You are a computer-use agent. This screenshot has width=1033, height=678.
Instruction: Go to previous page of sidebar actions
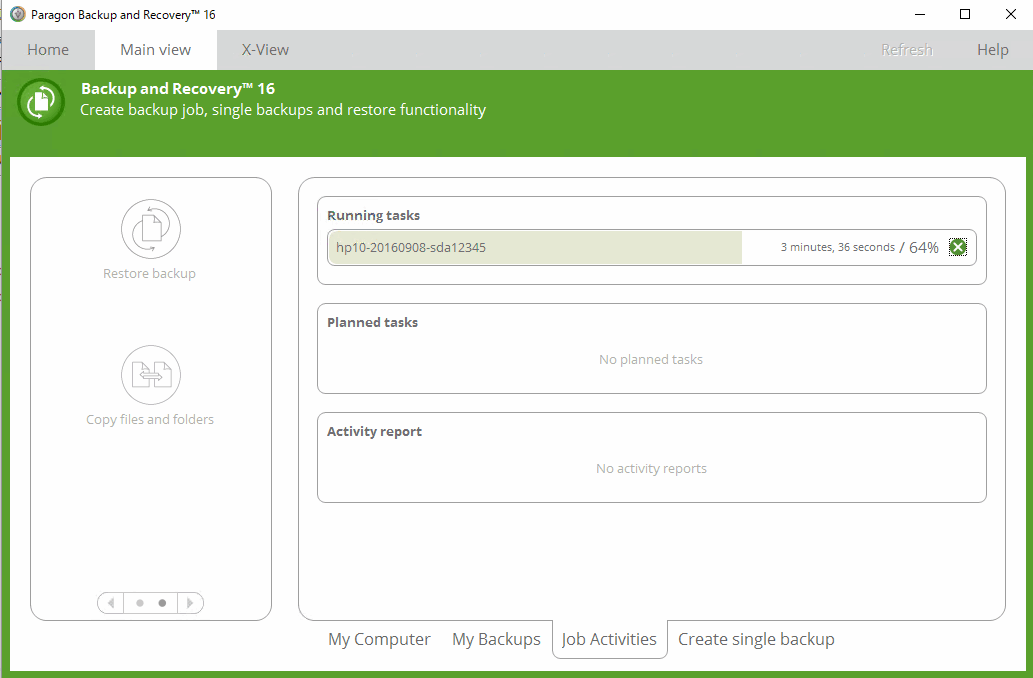[111, 603]
